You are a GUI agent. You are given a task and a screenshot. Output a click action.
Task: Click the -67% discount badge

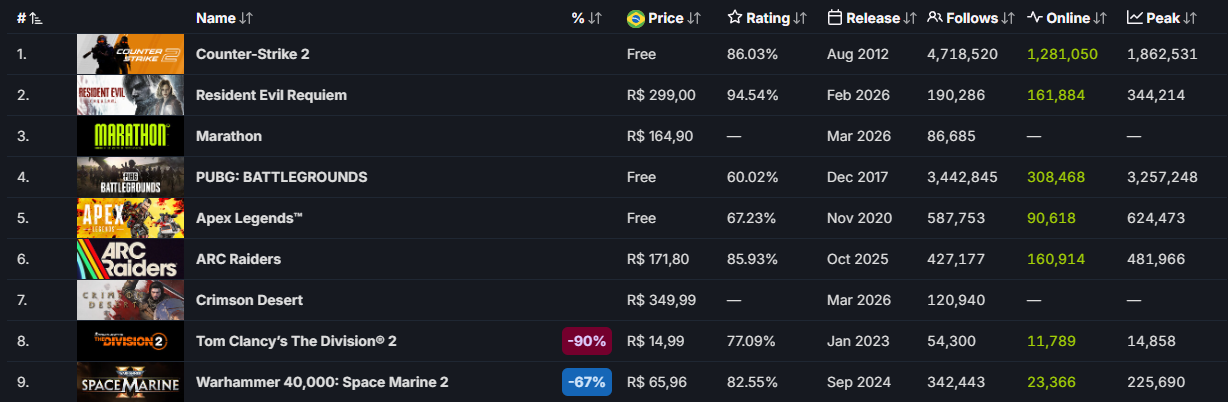coord(587,382)
